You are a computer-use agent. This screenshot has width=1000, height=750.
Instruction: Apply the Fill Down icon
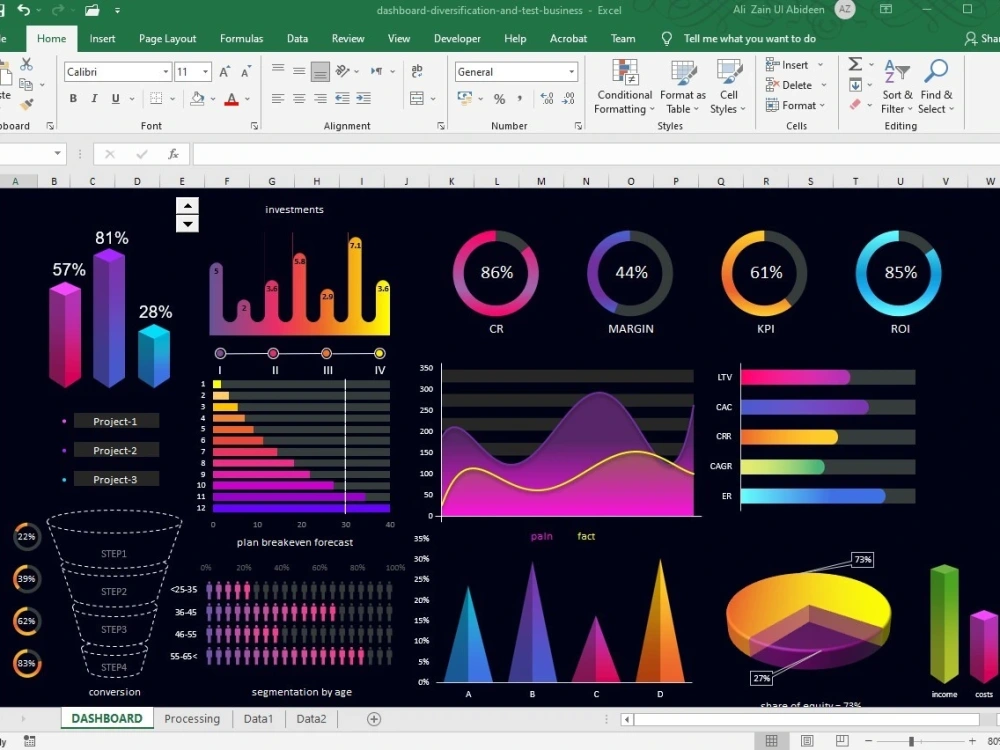click(855, 84)
